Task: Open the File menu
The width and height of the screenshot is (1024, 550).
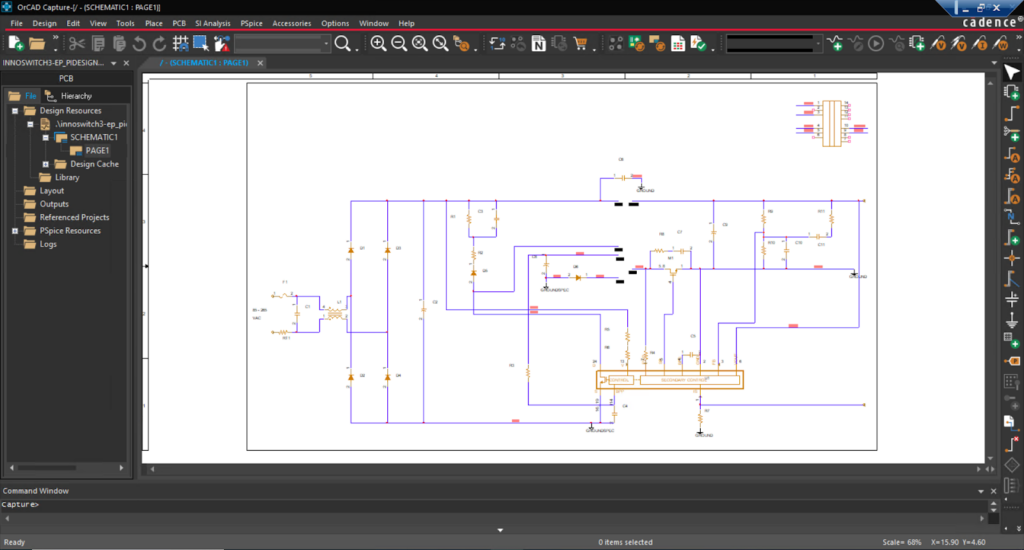Action: tap(16, 24)
